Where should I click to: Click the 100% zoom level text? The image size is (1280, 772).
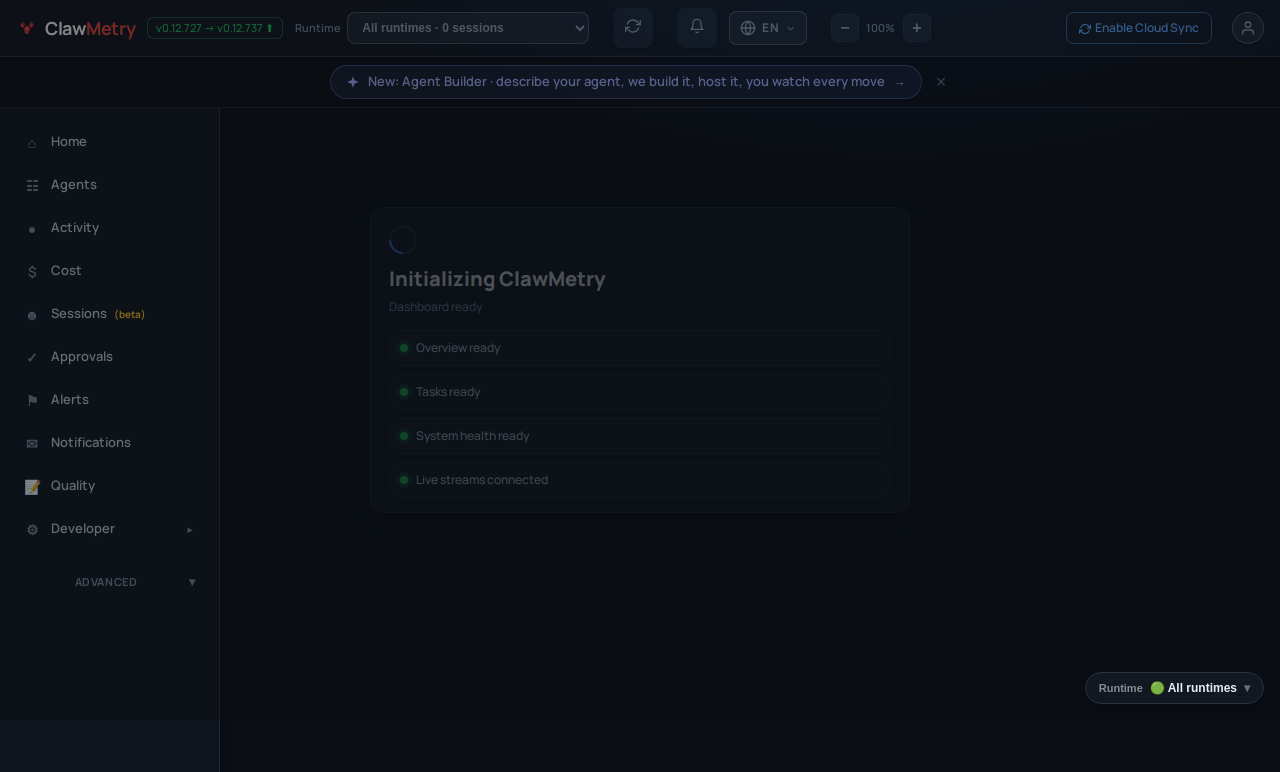pos(880,28)
